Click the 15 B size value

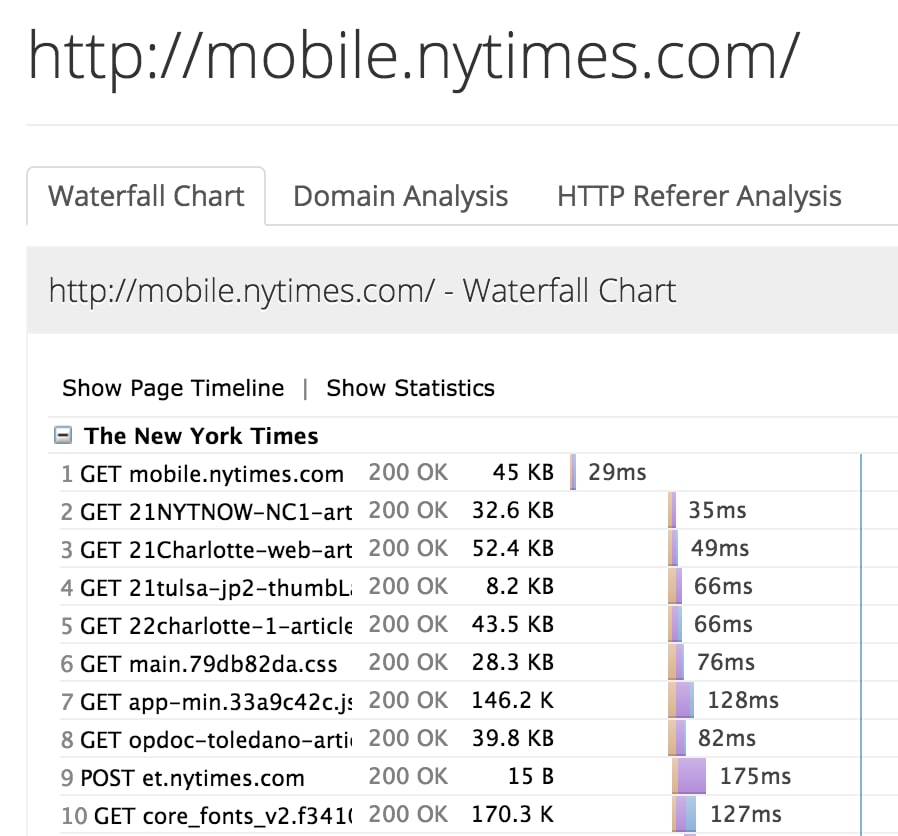pyautogui.click(x=531, y=776)
